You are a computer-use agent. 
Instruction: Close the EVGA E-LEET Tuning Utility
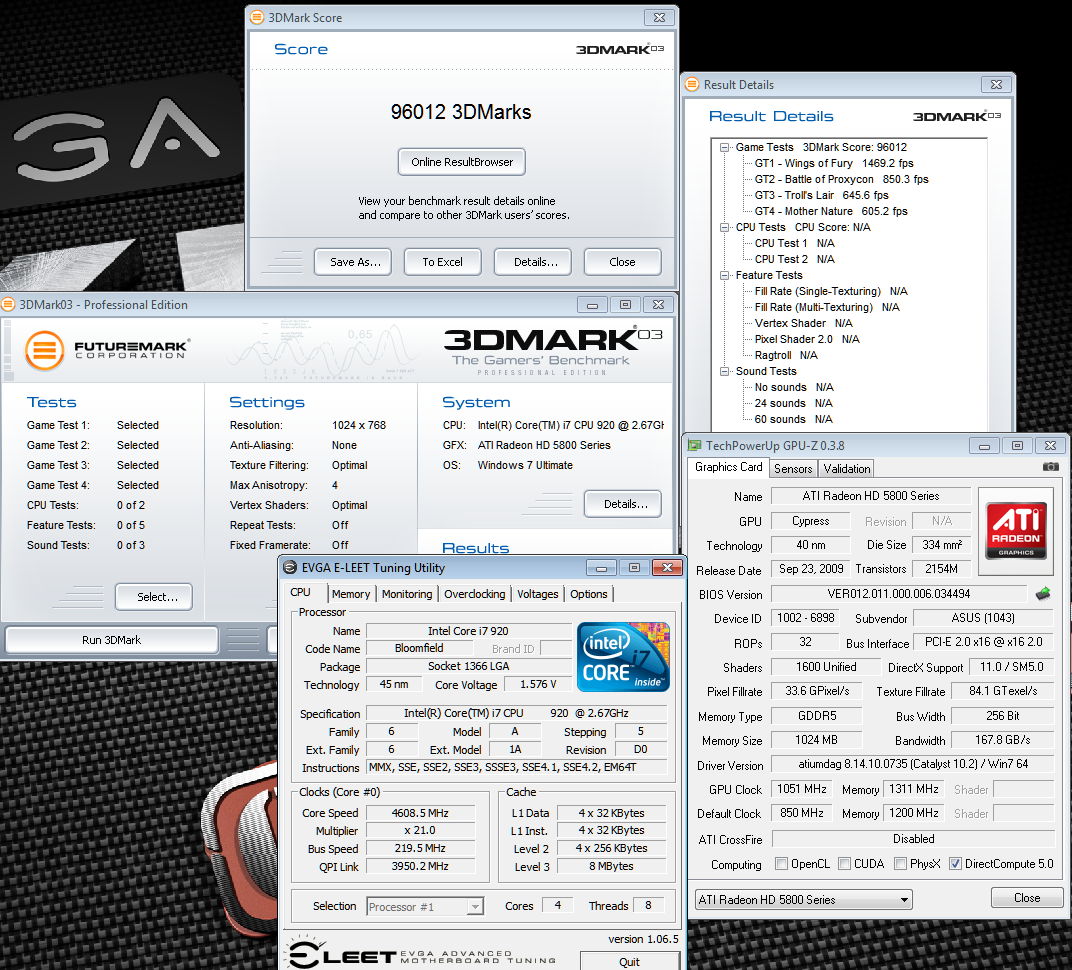(667, 568)
